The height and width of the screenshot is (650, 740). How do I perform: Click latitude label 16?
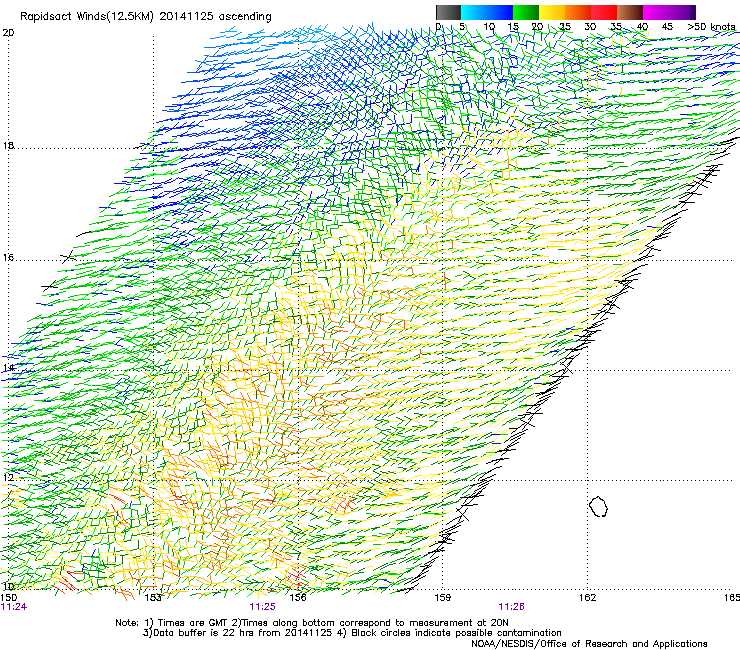[x=8, y=258]
